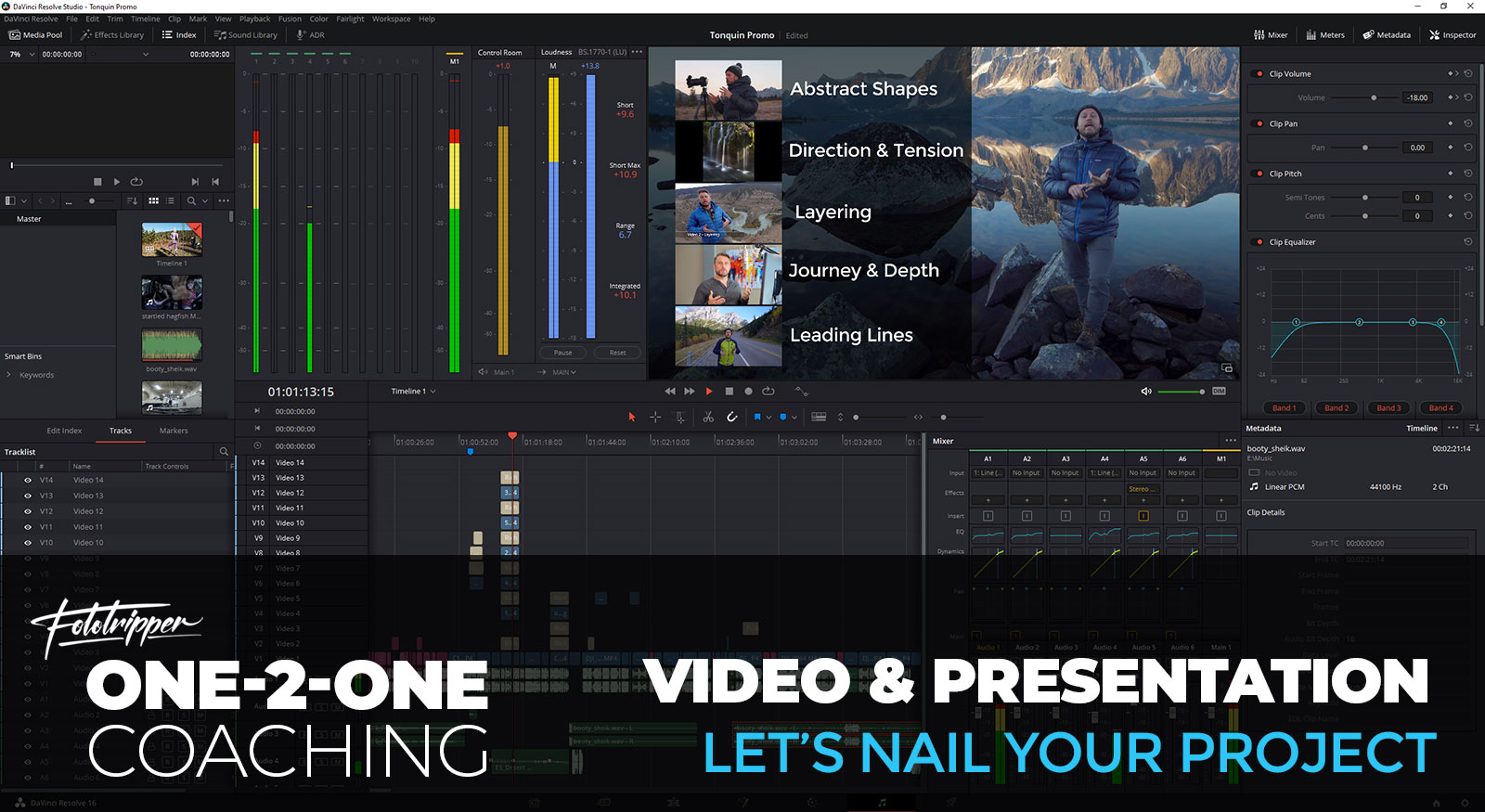Add a blue marker on timeline
The width and height of the screenshot is (1485, 812).
pos(783,418)
